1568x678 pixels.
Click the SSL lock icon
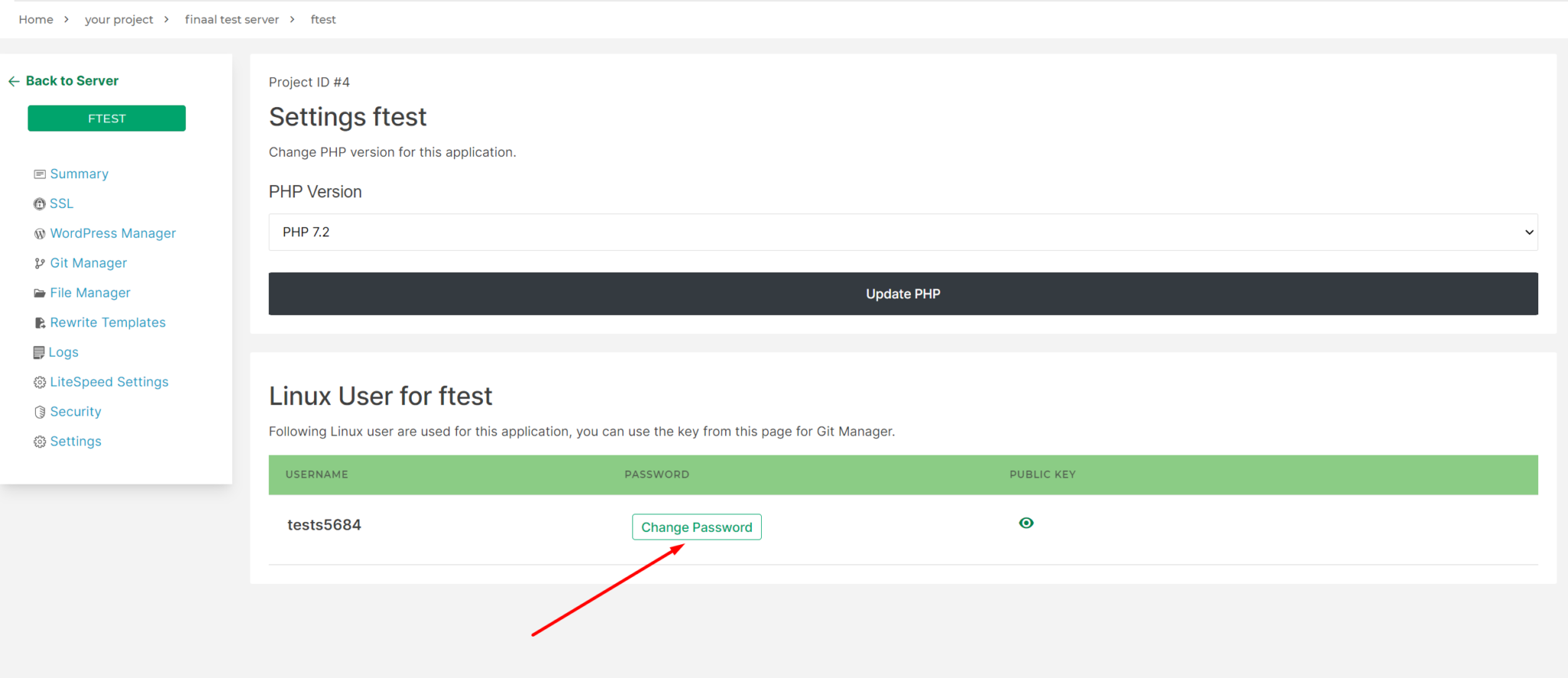click(x=40, y=204)
